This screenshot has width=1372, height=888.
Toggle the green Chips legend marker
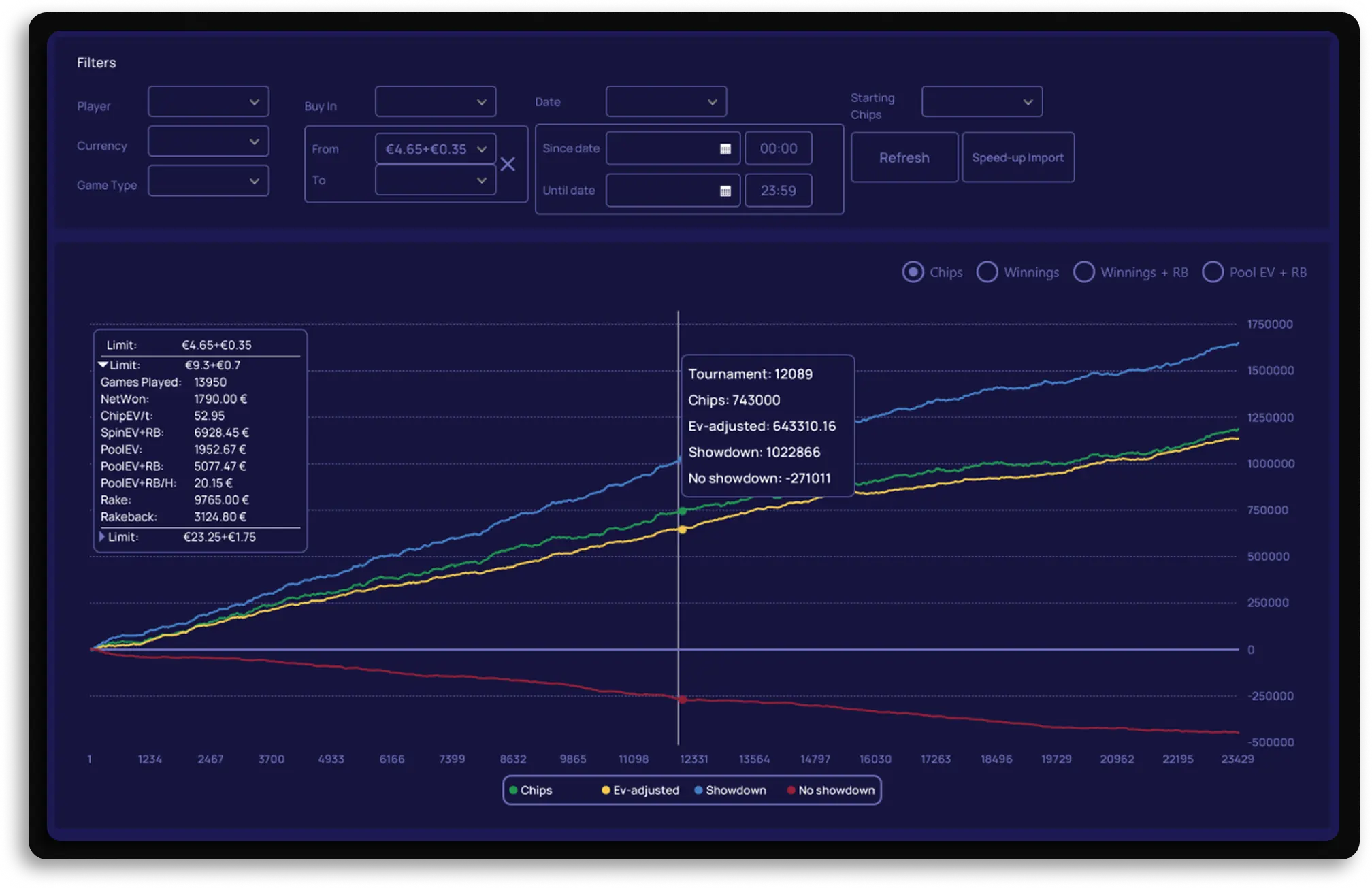[514, 790]
